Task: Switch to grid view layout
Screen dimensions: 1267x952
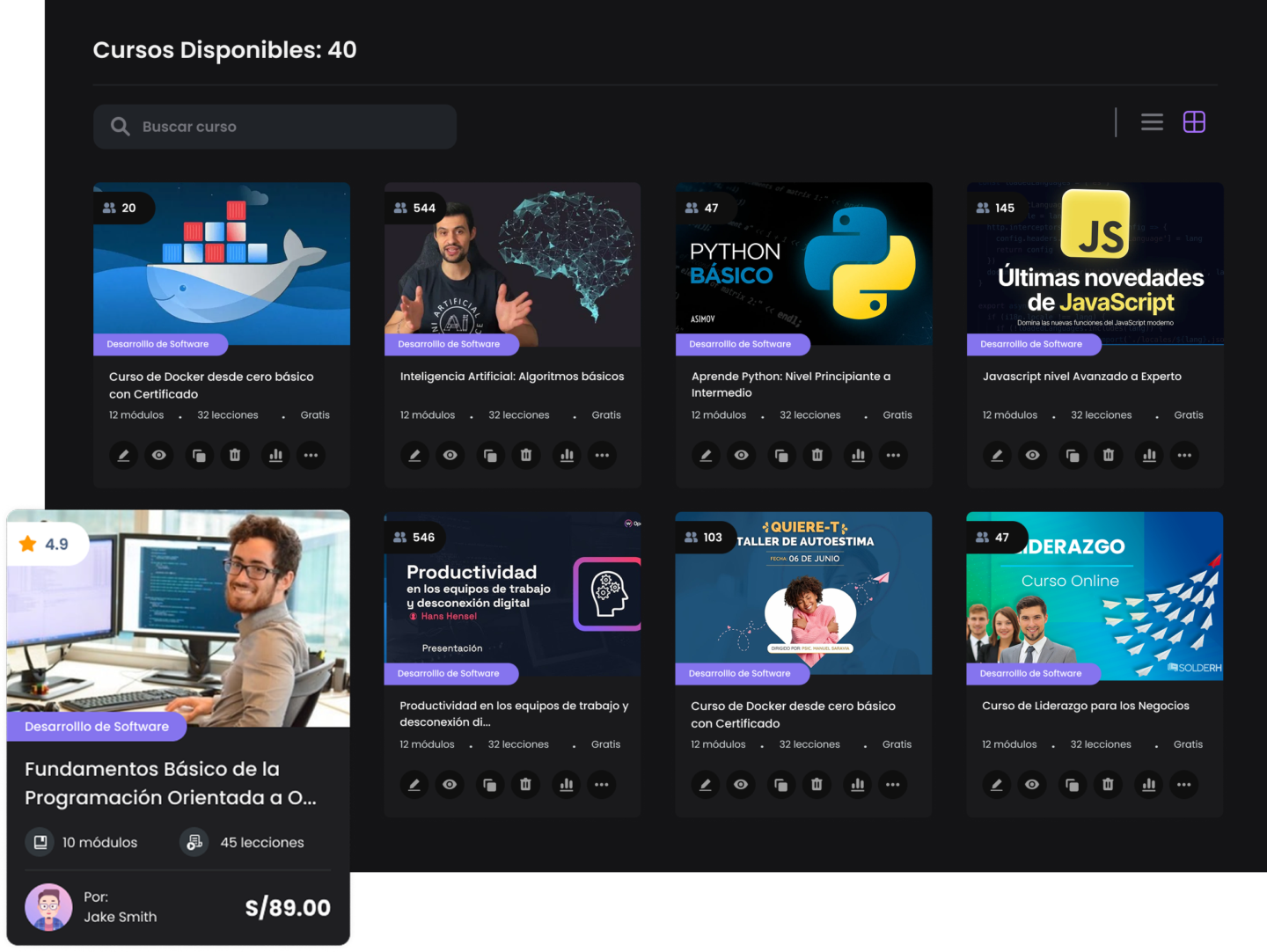Action: 1194,122
